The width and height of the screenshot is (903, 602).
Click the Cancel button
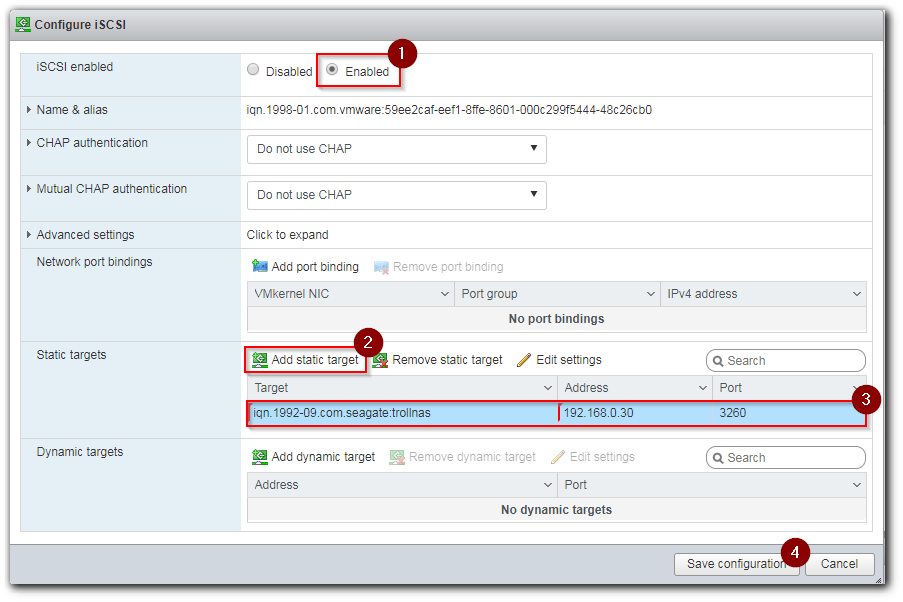[839, 564]
